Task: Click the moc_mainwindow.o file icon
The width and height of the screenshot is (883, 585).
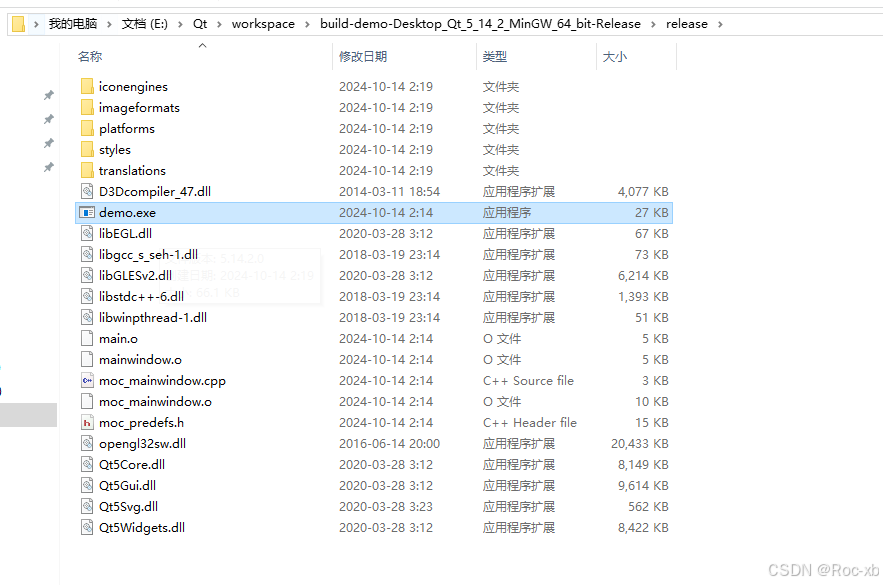Action: (x=87, y=401)
